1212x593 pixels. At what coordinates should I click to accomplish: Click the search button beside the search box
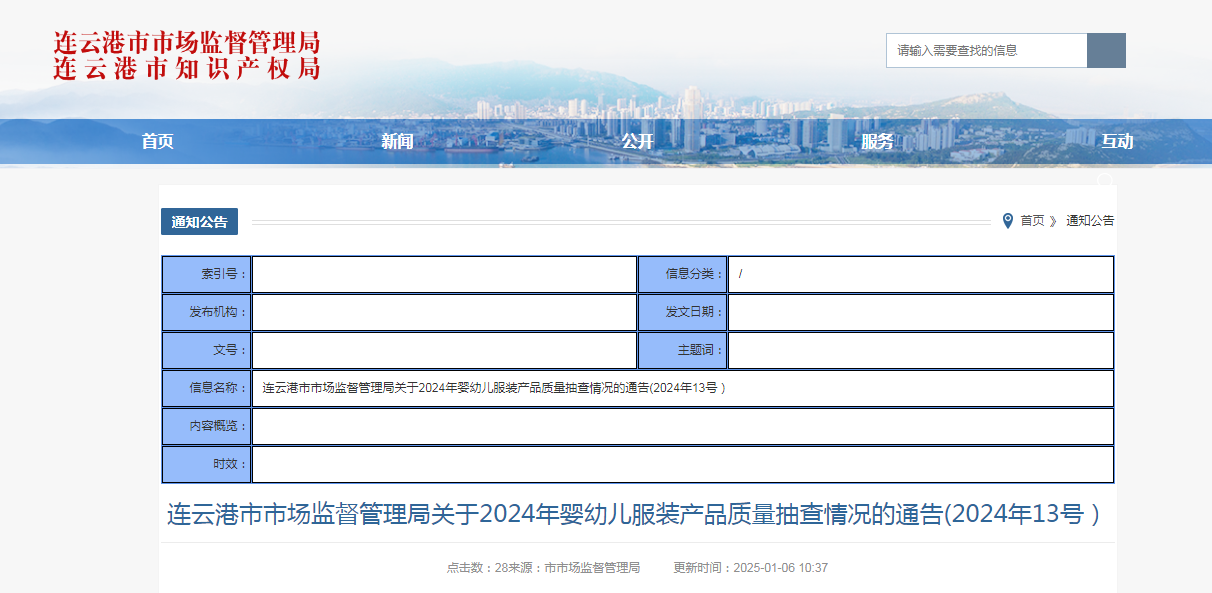[x=1106, y=50]
